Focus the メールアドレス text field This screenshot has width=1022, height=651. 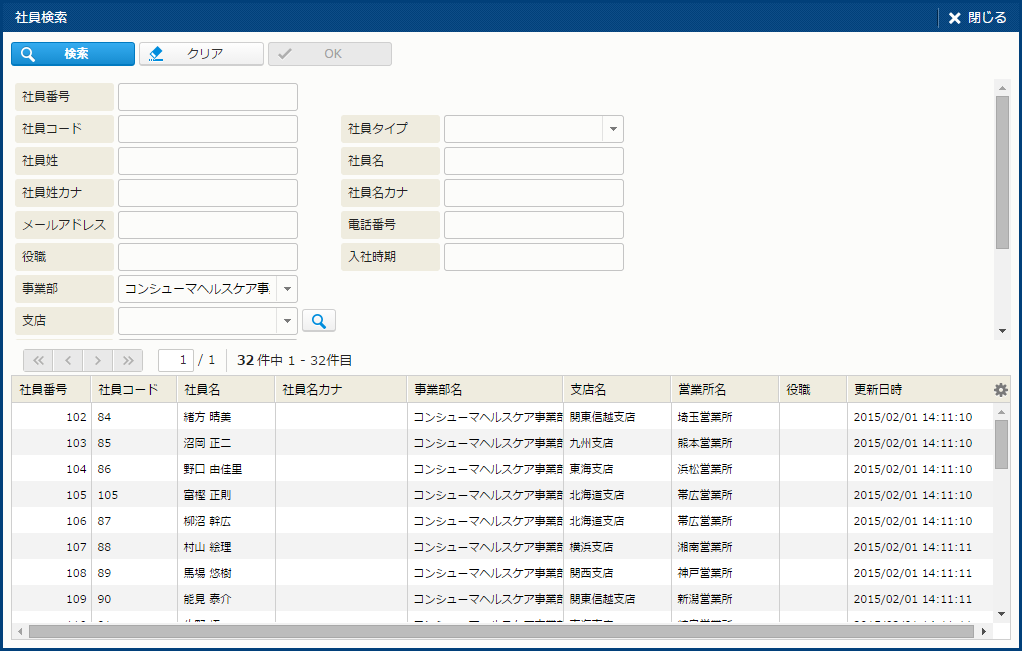(x=208, y=225)
